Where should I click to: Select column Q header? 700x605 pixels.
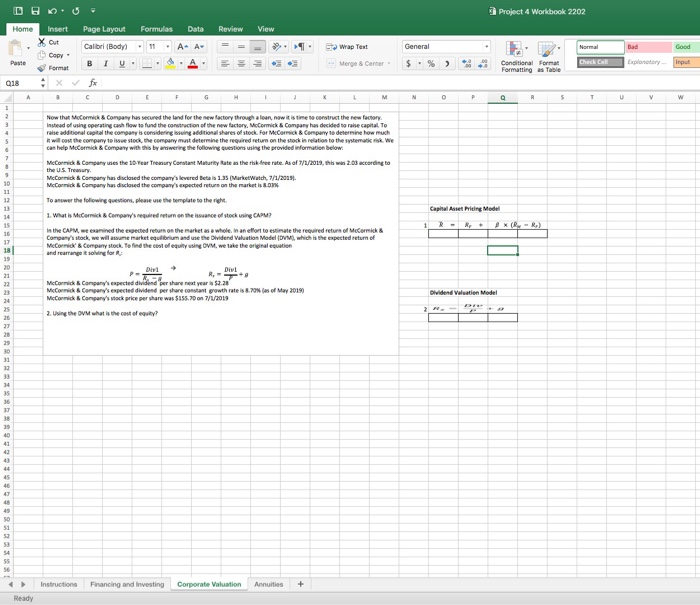click(x=503, y=97)
